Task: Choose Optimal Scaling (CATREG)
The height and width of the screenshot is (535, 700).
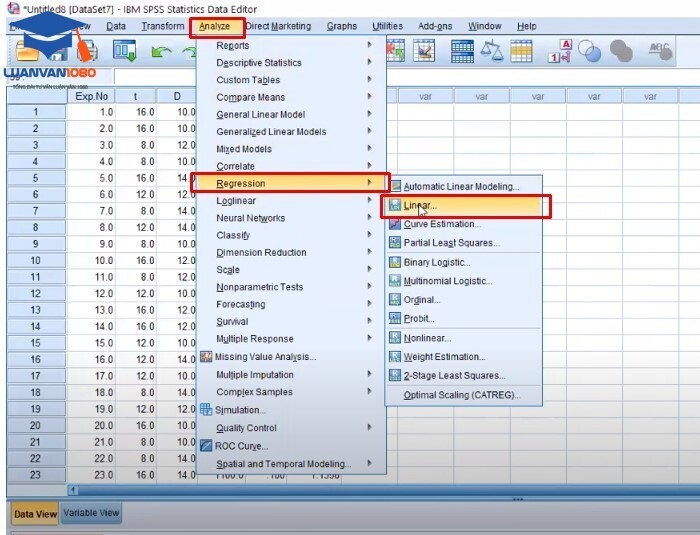Action: pyautogui.click(x=462, y=395)
